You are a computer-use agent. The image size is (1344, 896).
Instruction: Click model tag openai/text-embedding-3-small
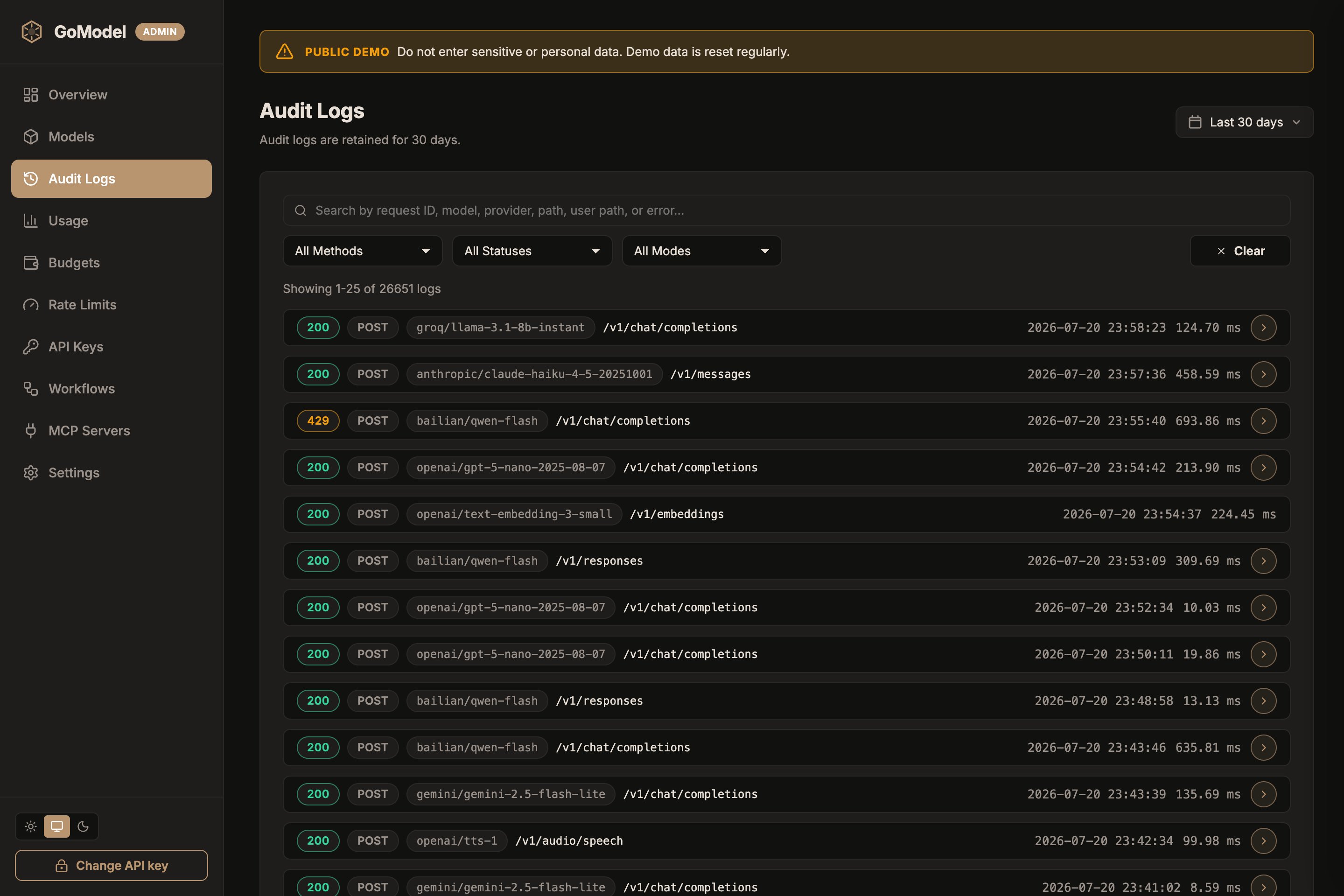tap(514, 514)
